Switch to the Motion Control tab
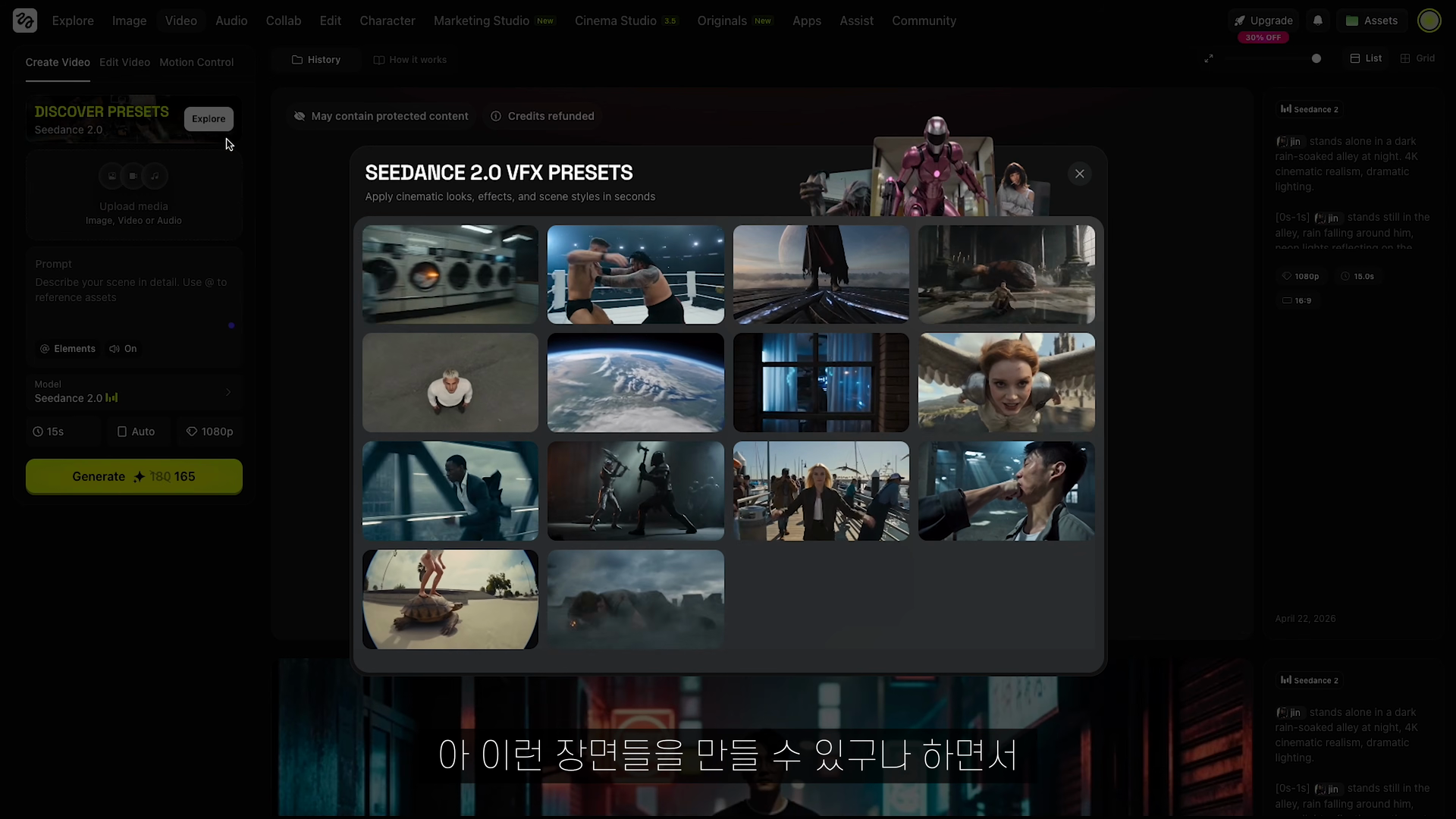 [x=196, y=62]
